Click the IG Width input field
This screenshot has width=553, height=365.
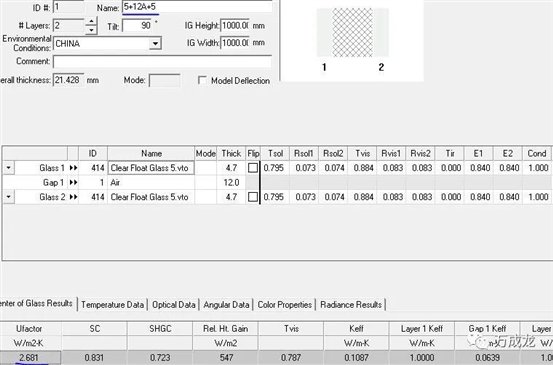coord(235,43)
